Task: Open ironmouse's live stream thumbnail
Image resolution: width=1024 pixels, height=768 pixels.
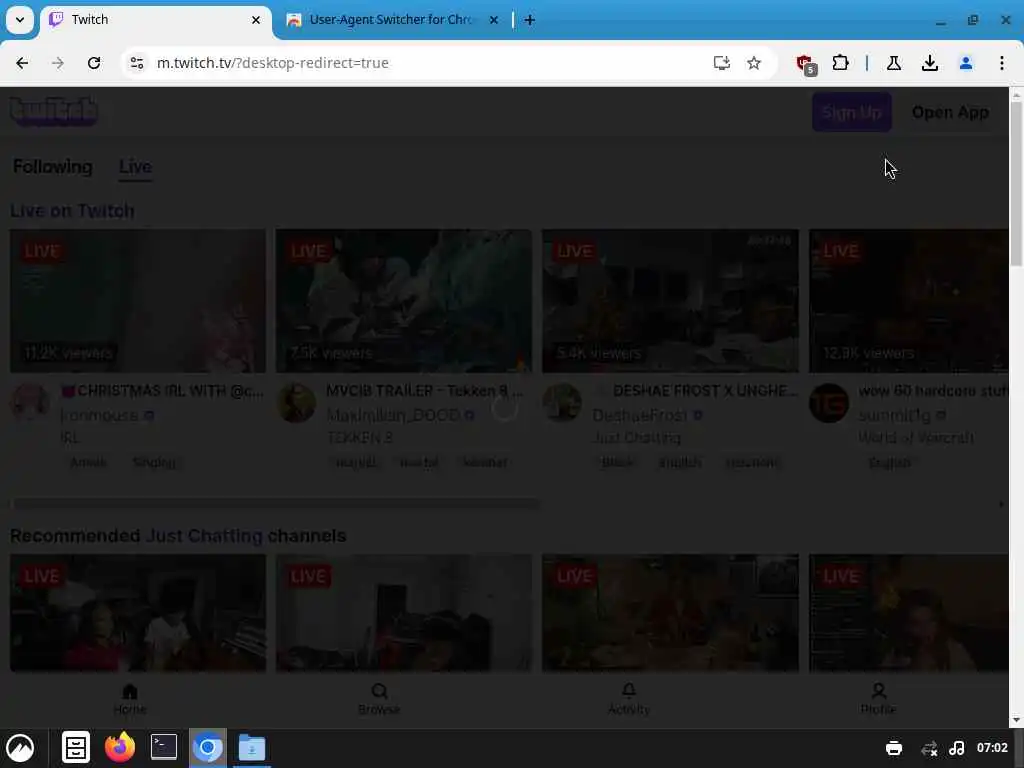Action: coord(138,301)
